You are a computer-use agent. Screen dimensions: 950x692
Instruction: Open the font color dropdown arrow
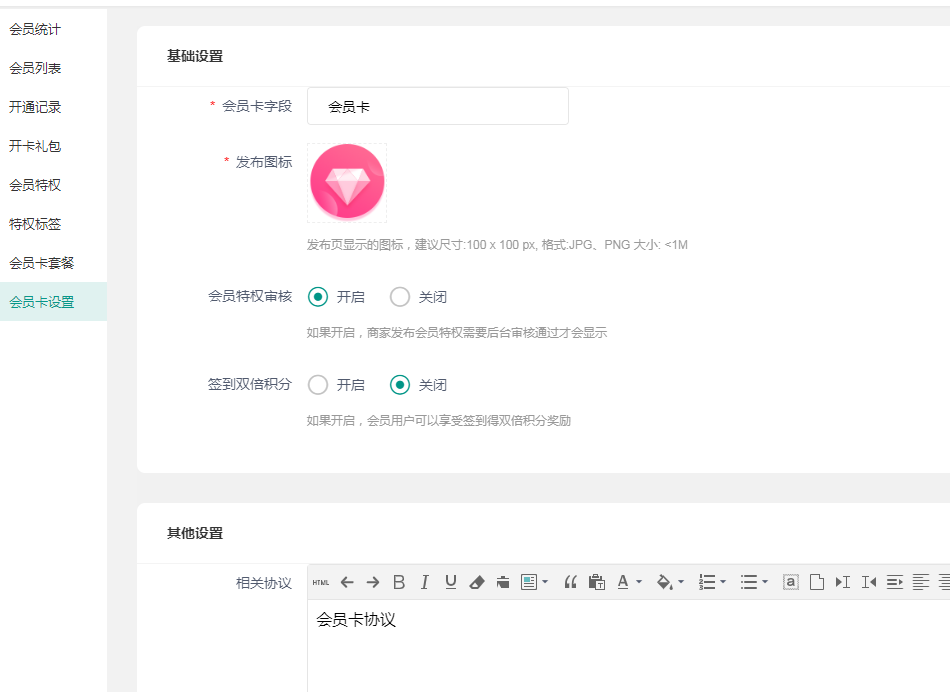pos(639,582)
